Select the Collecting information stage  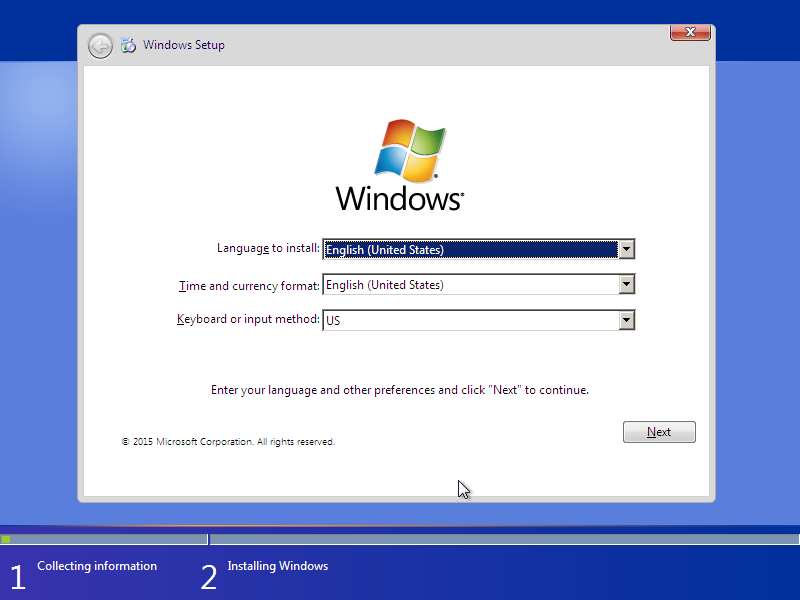click(96, 566)
